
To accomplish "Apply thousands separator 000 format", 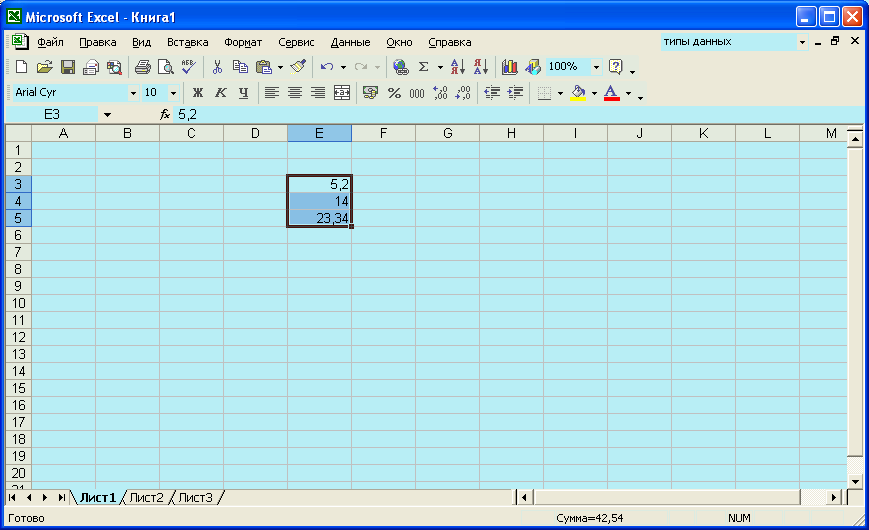I will point(417,93).
